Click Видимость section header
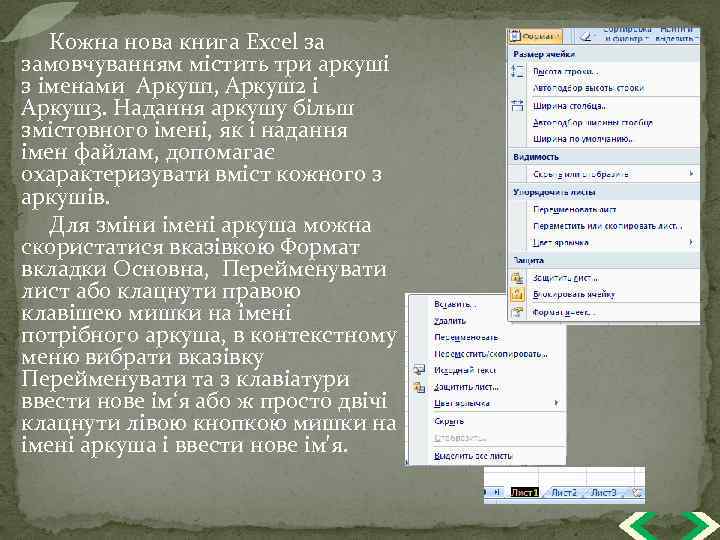 click(536, 157)
